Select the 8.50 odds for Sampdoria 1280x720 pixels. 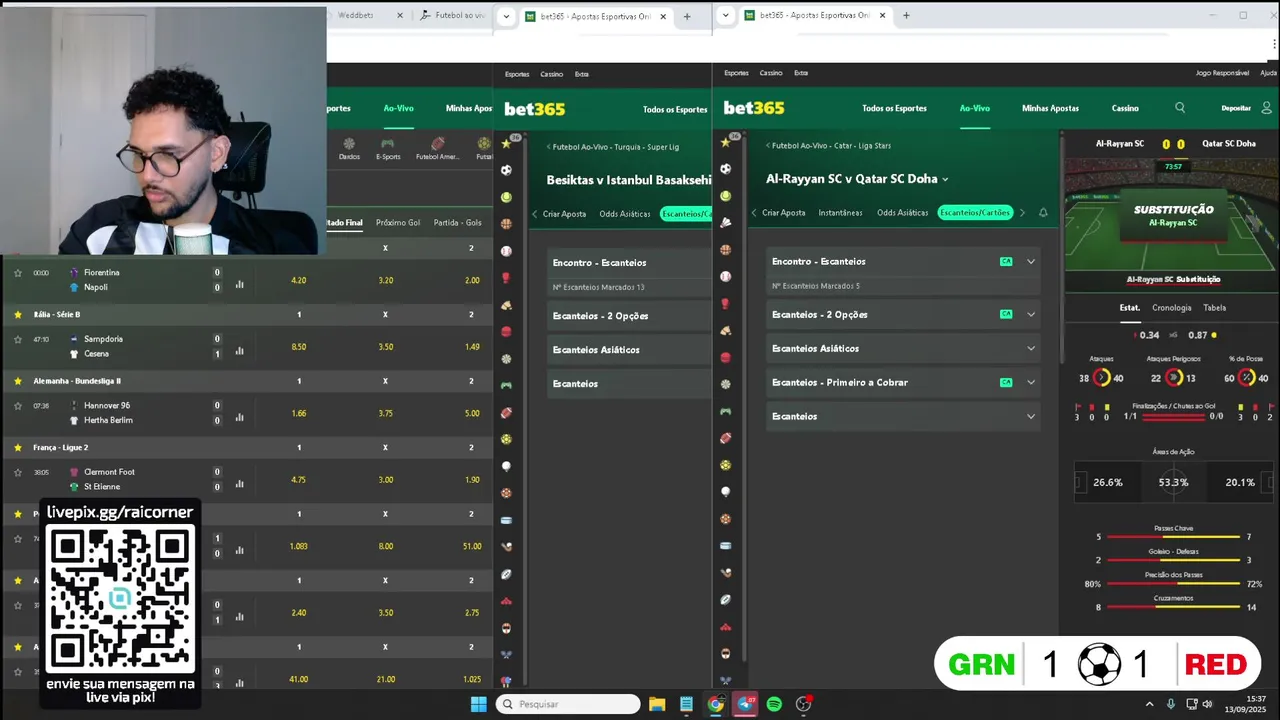pyautogui.click(x=299, y=347)
